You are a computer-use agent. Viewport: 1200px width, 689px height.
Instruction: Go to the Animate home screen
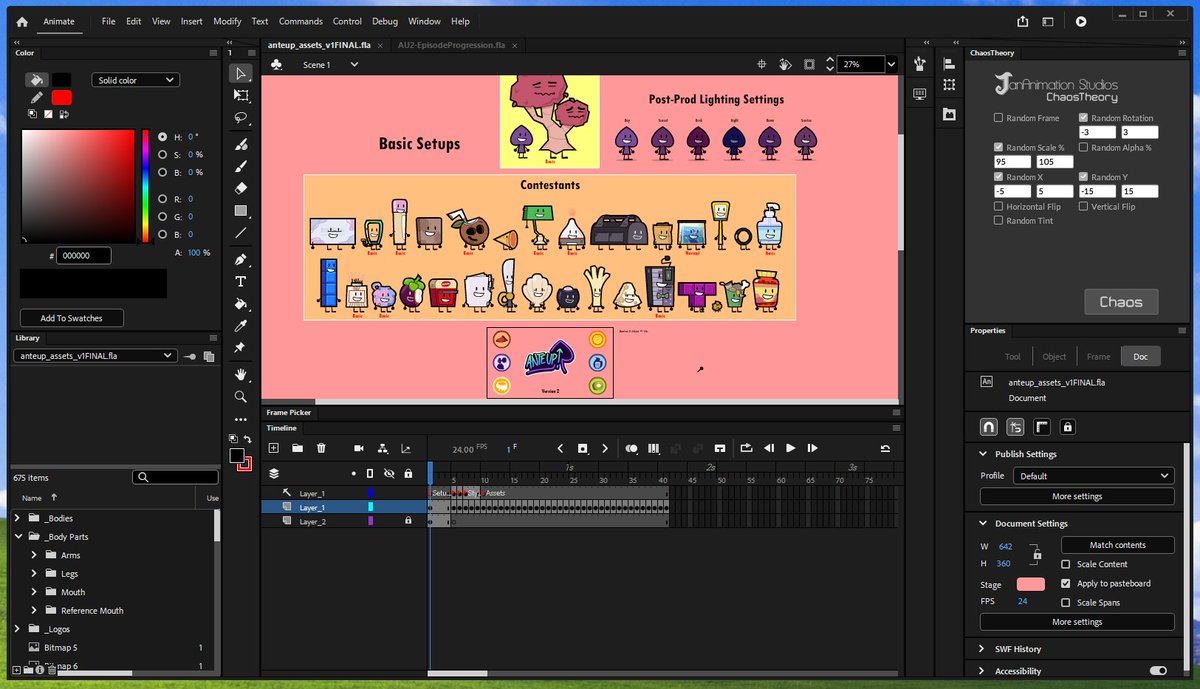pos(22,21)
